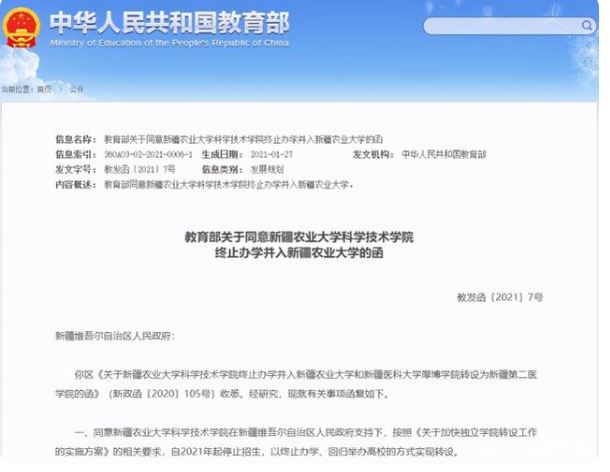Select the 信息索引 label

tap(75, 154)
